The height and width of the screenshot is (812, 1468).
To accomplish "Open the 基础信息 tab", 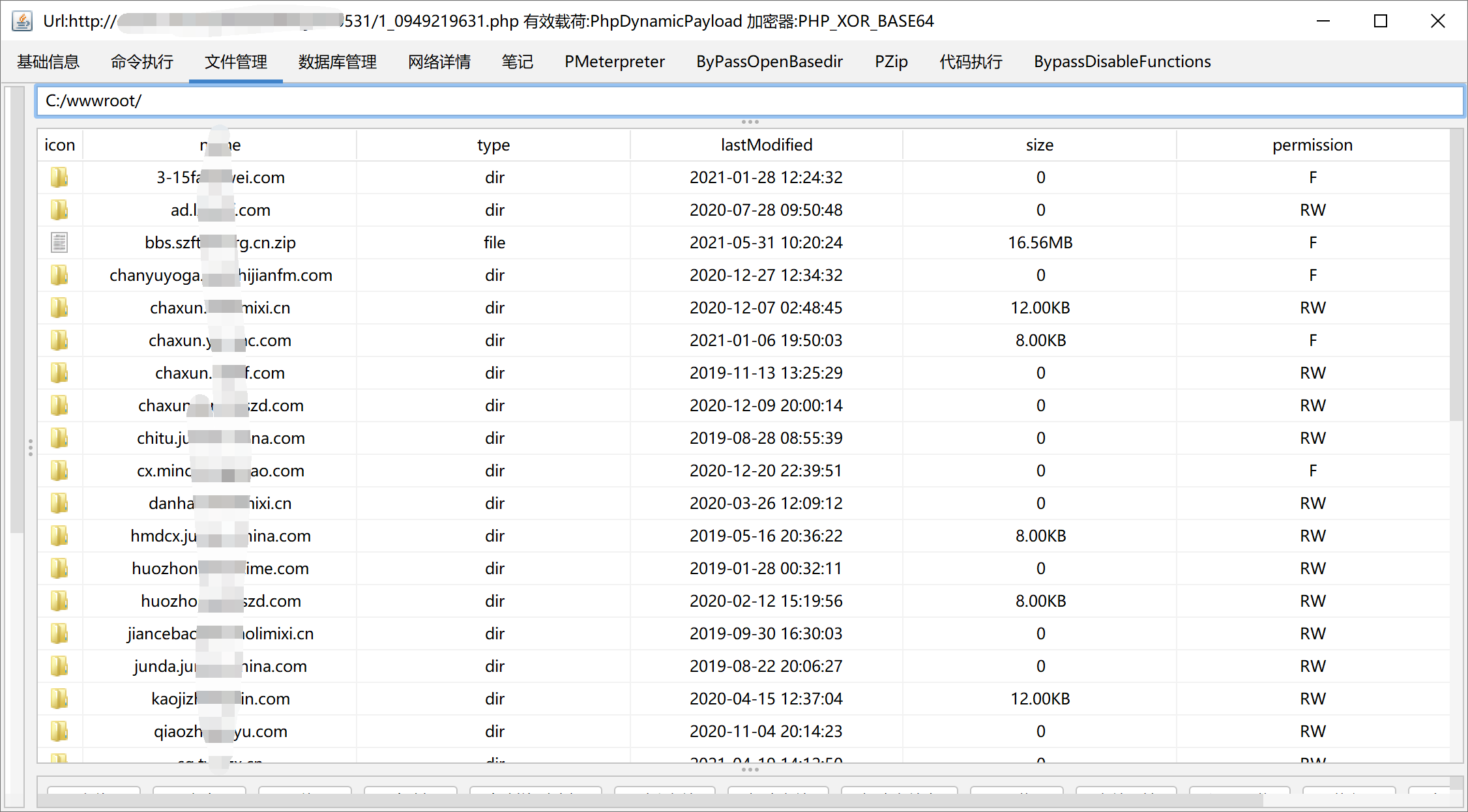I will (x=48, y=62).
